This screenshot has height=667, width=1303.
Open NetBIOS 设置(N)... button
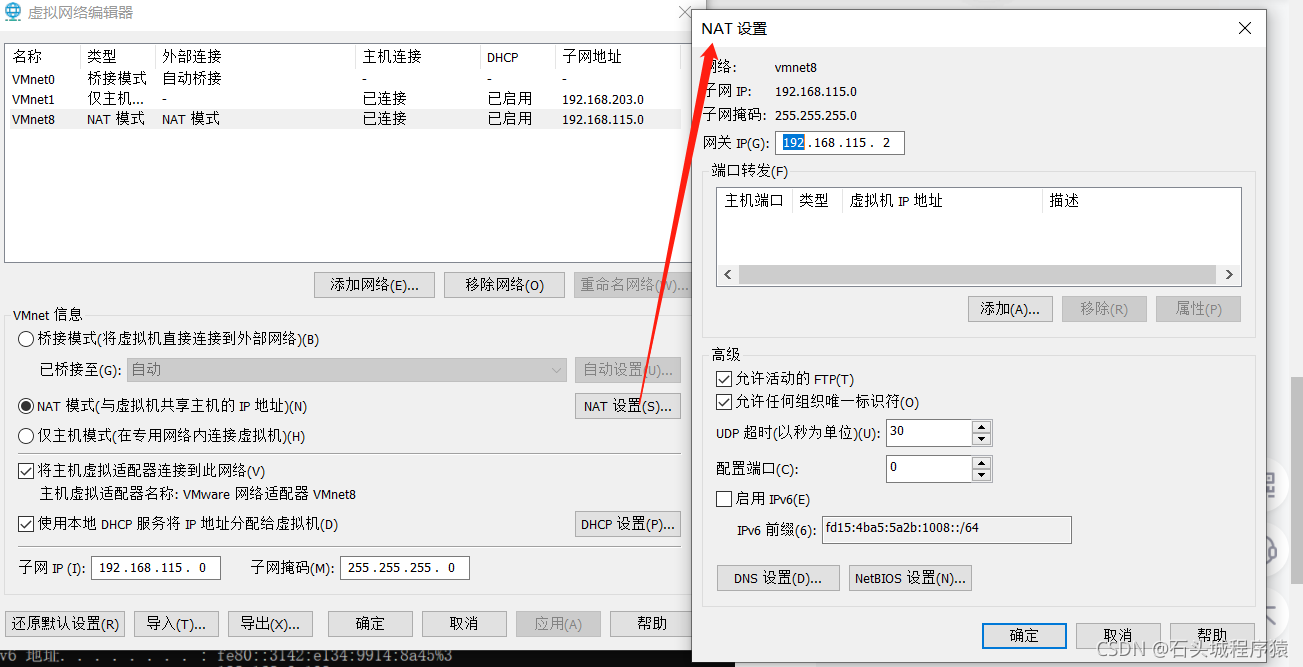(x=910, y=578)
